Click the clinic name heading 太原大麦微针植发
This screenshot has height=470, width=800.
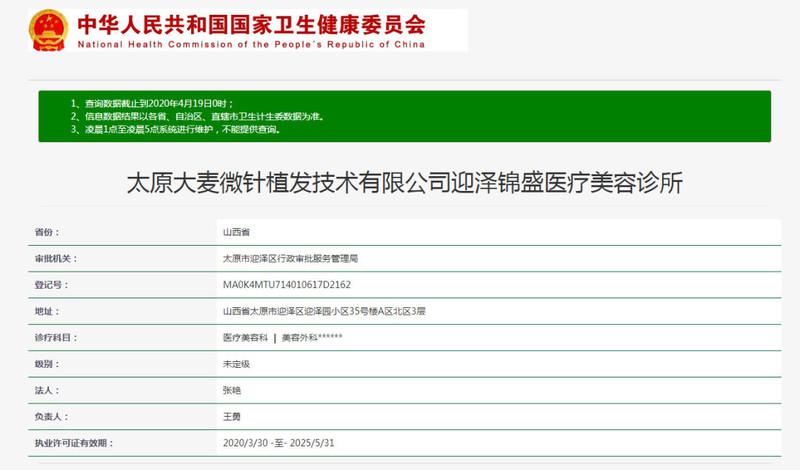(405, 182)
